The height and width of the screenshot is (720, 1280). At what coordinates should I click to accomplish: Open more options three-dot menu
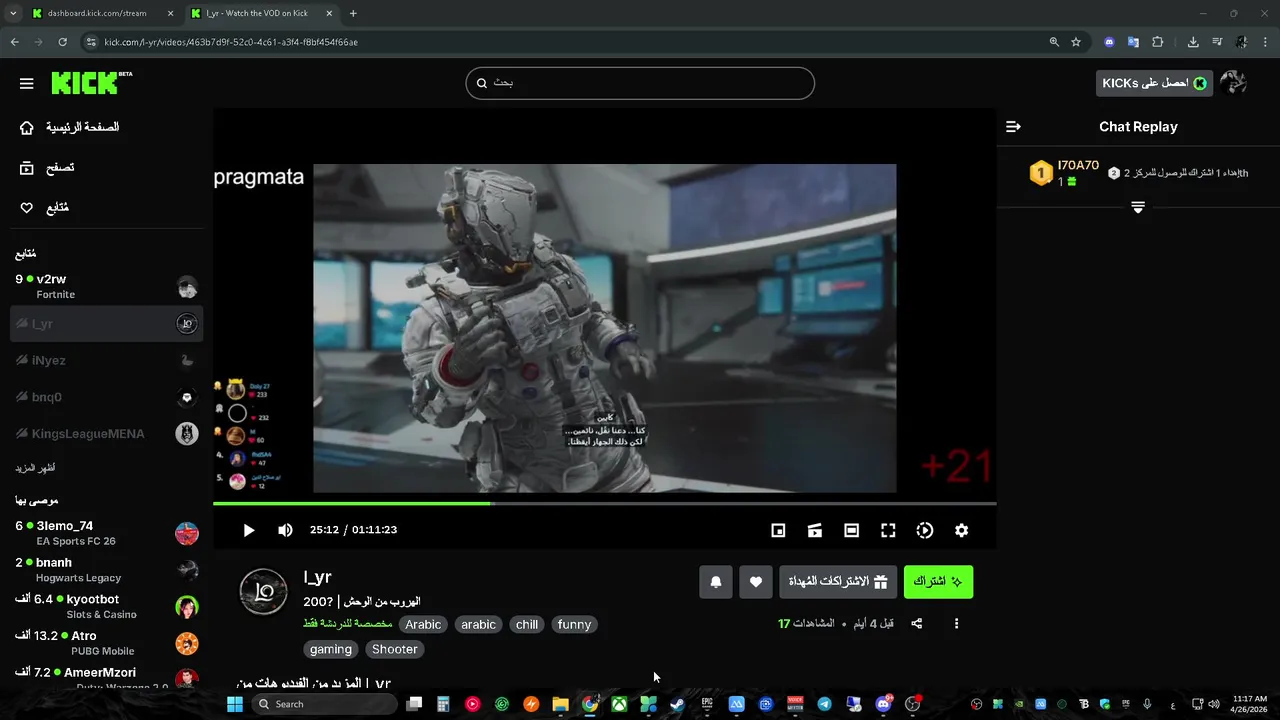point(956,624)
